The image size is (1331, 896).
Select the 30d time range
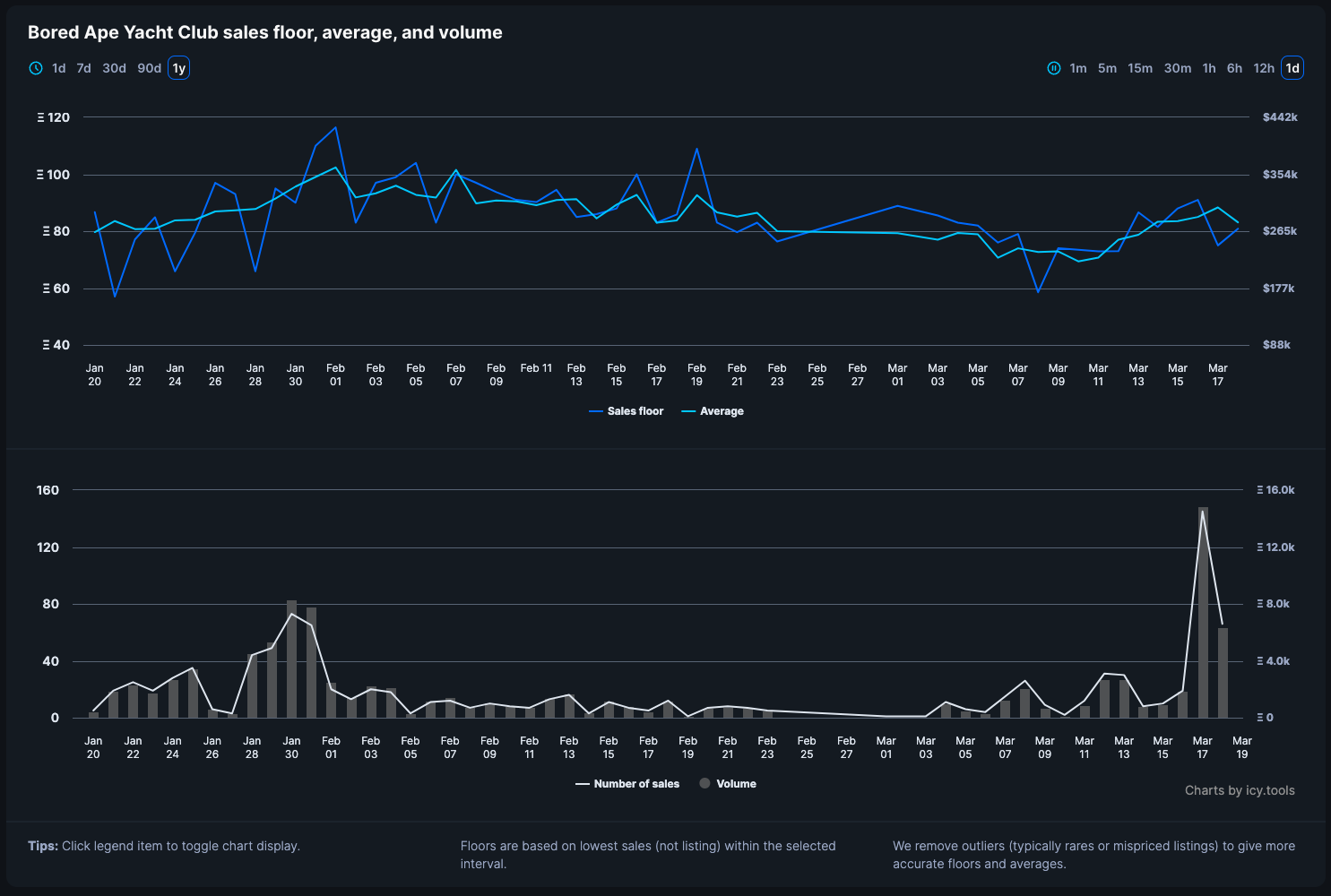pyautogui.click(x=115, y=68)
